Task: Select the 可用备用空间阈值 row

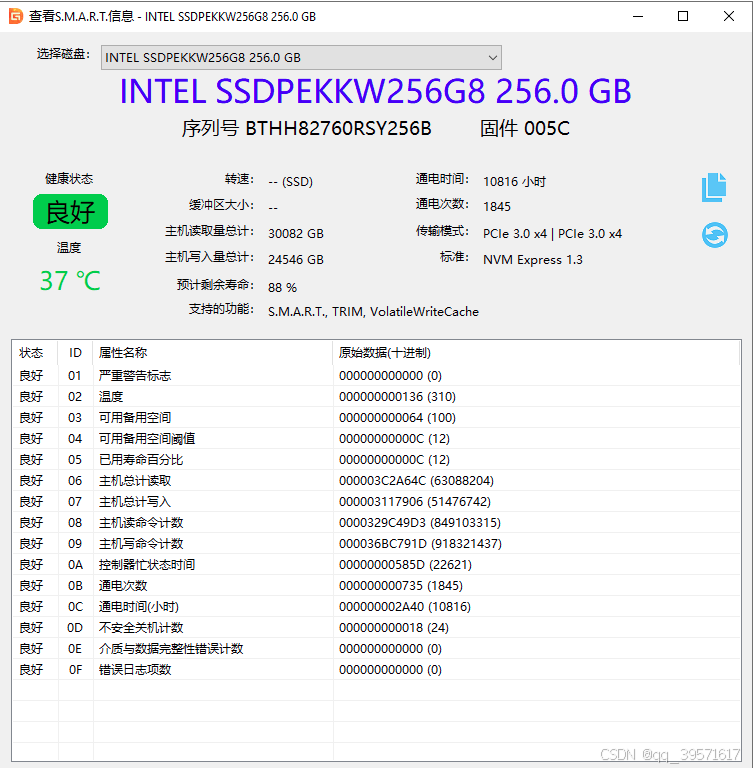Action: tap(376, 439)
